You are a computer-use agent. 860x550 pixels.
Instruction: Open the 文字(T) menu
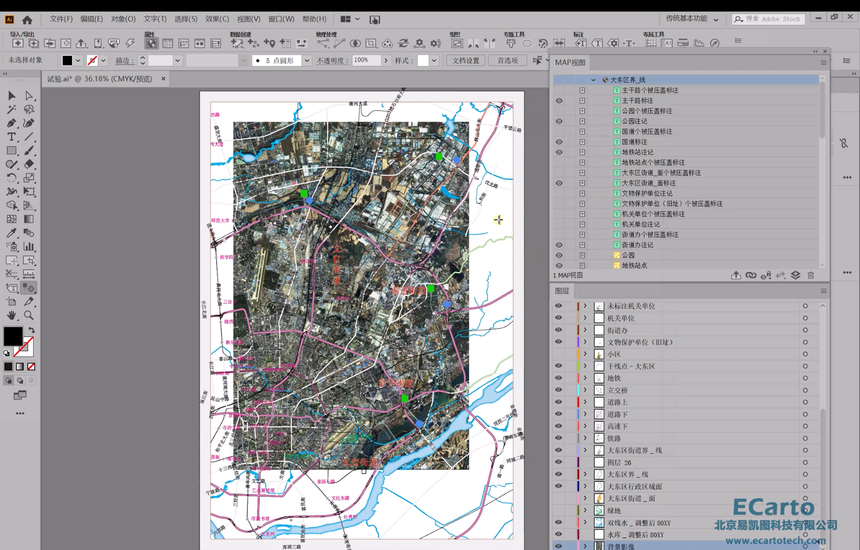pos(155,19)
